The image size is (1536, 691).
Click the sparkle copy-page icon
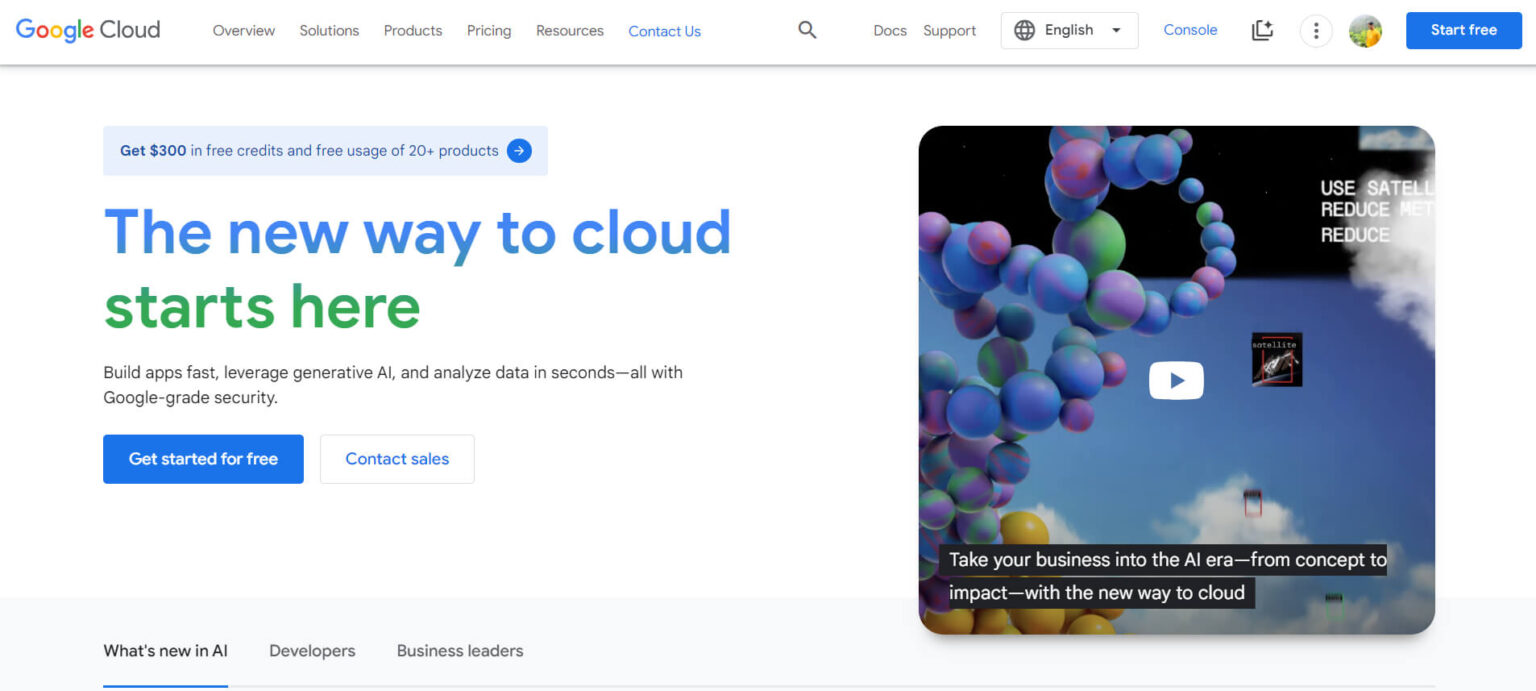click(x=1262, y=31)
